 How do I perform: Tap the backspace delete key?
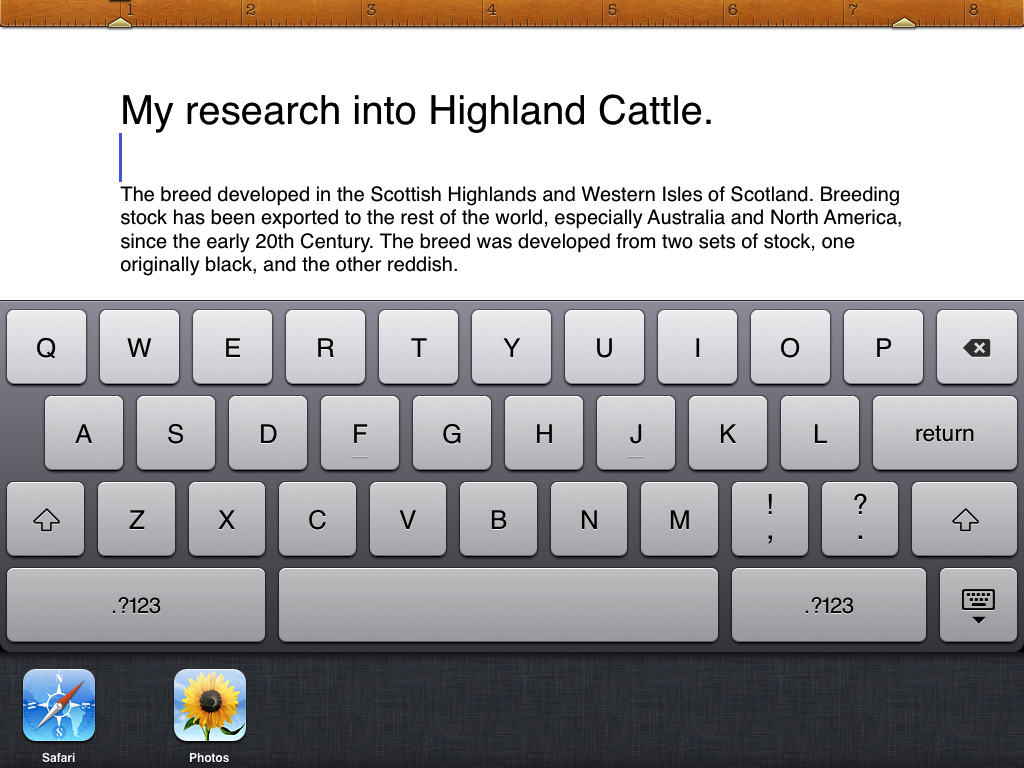(x=976, y=347)
